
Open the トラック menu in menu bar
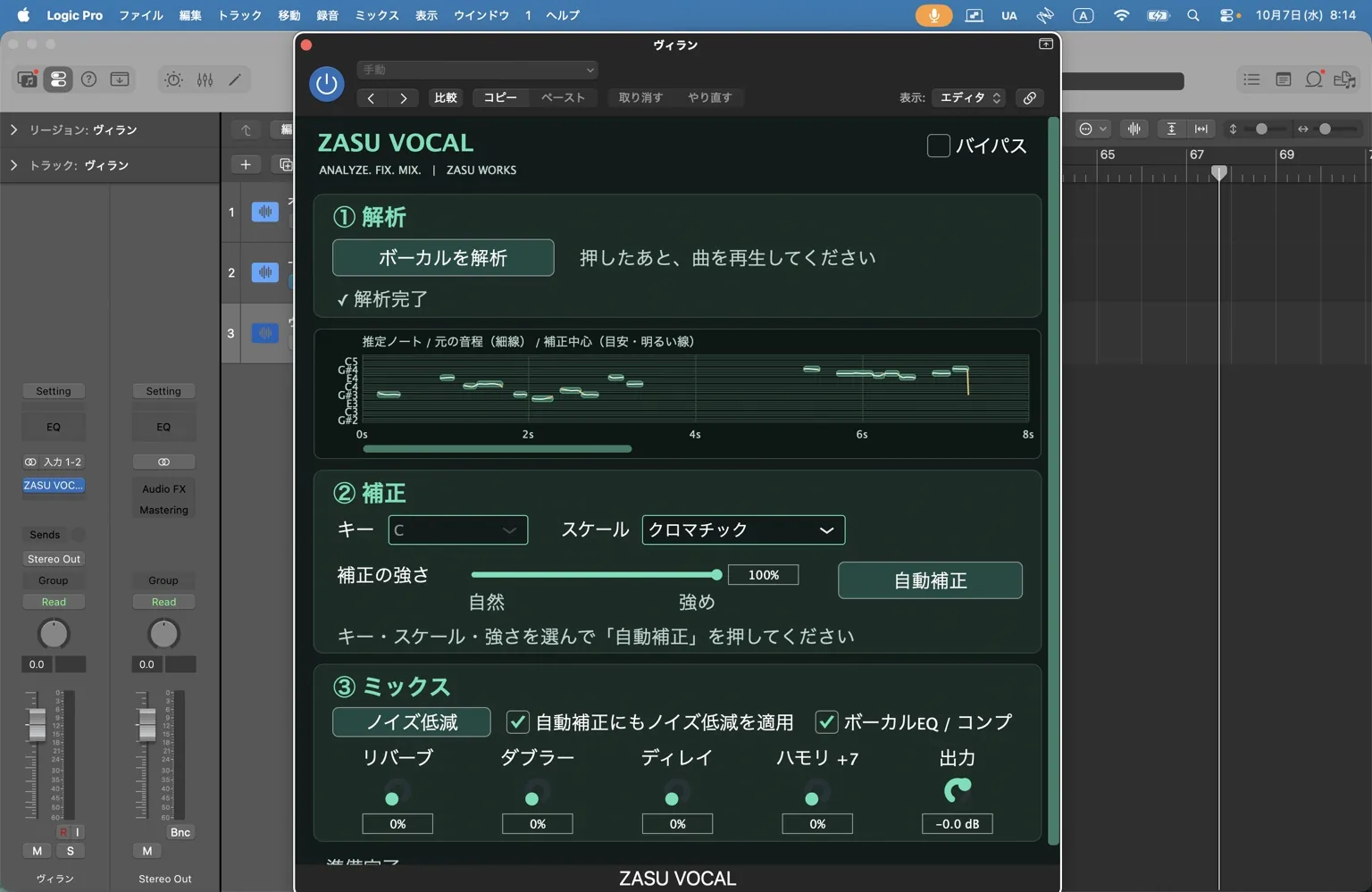pos(239,15)
